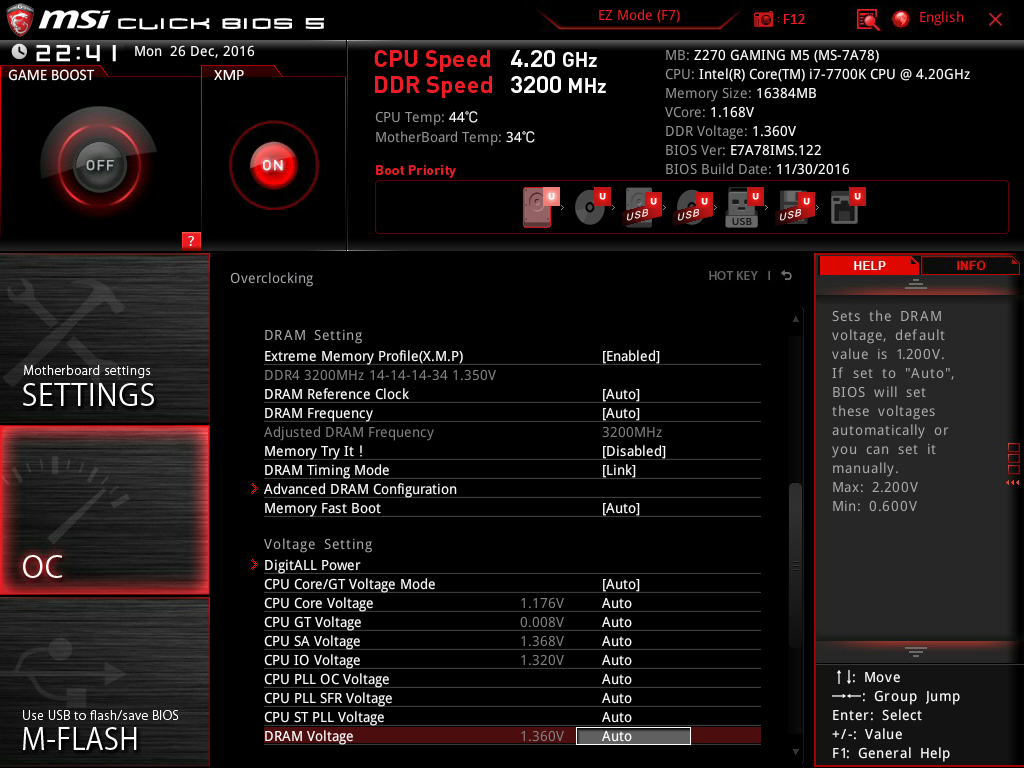Open the SETTINGS motherboard settings section
The image size is (1024, 768).
[104, 338]
